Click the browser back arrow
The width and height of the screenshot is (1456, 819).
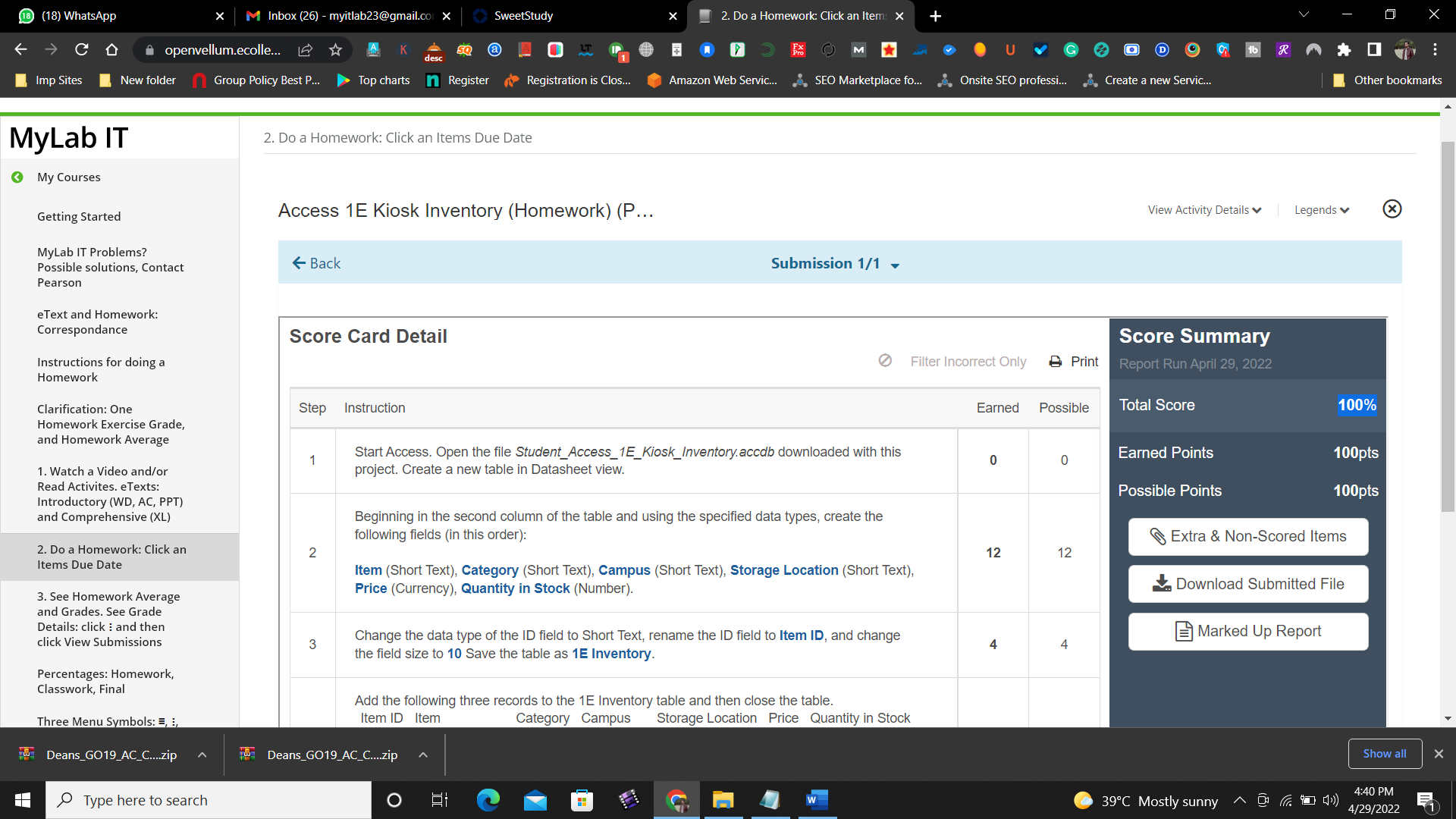tap(20, 50)
